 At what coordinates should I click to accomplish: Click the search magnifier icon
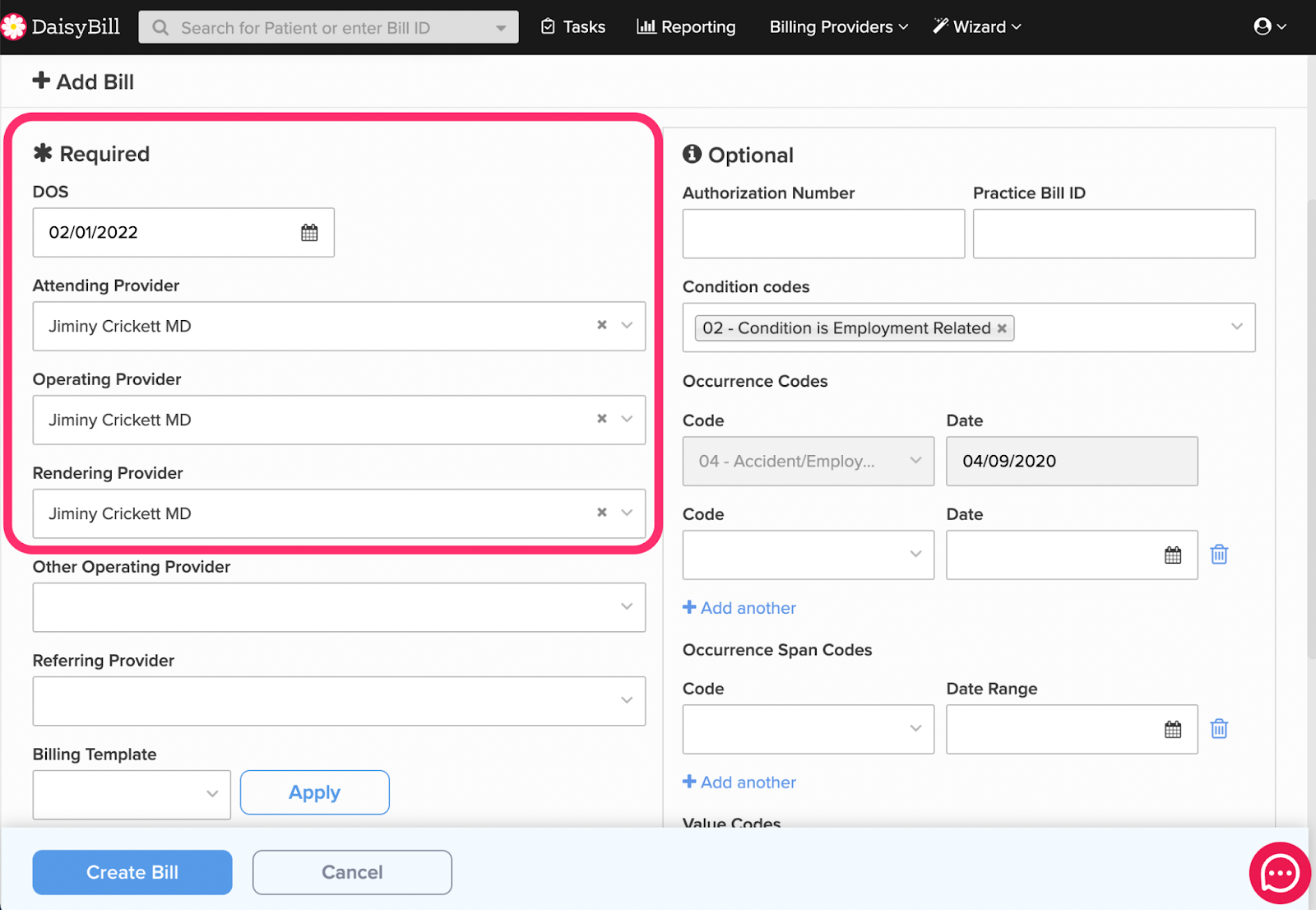coord(160,28)
